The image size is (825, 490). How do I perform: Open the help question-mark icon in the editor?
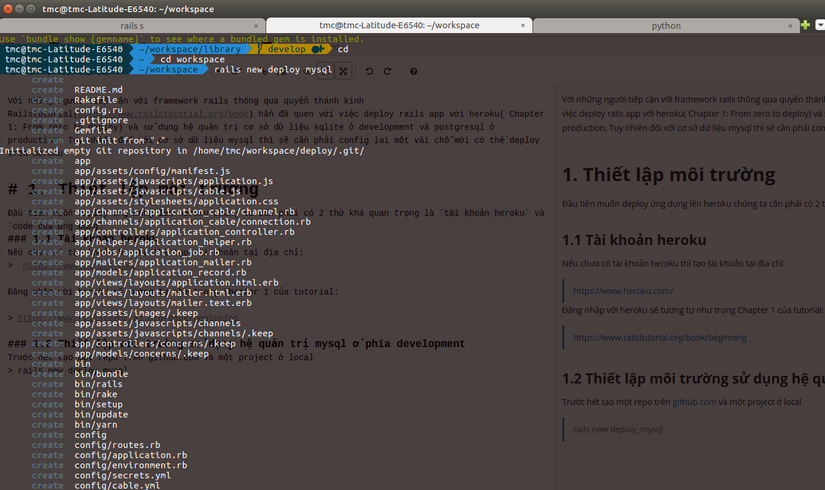point(414,71)
